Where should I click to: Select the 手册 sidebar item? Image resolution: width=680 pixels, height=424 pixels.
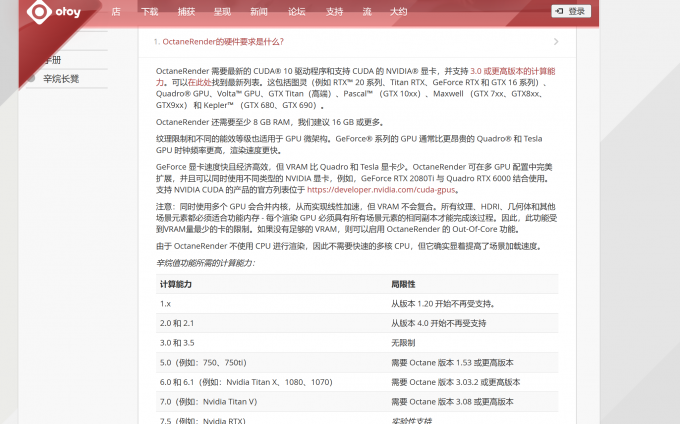coord(53,60)
